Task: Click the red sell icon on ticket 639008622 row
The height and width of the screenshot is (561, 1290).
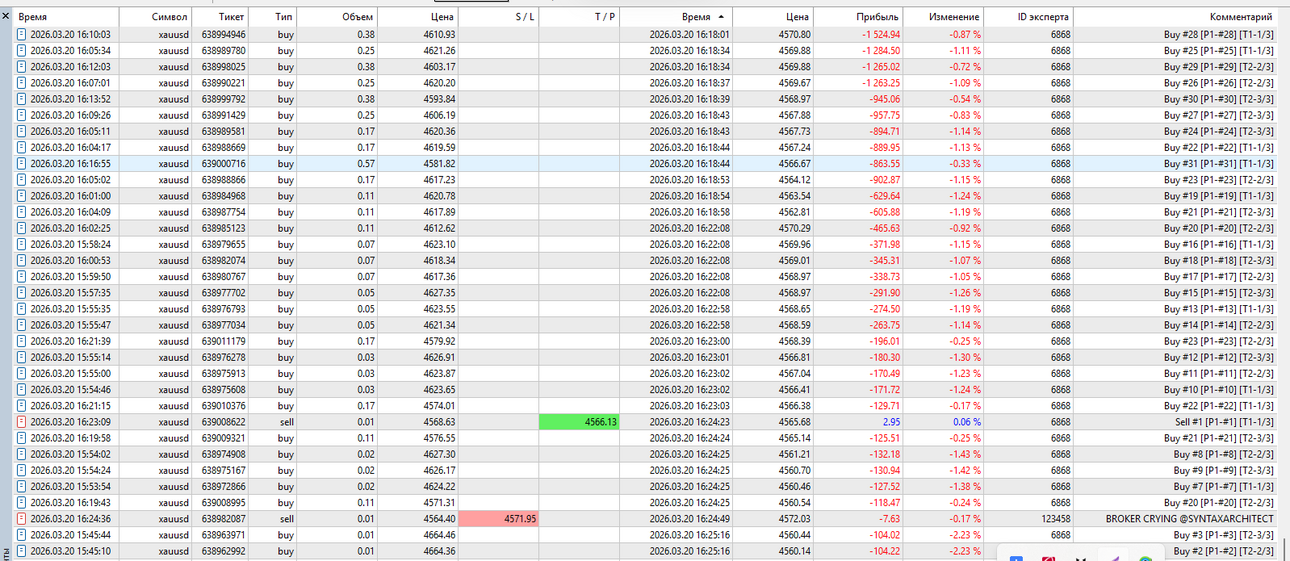Action: [x=22, y=422]
